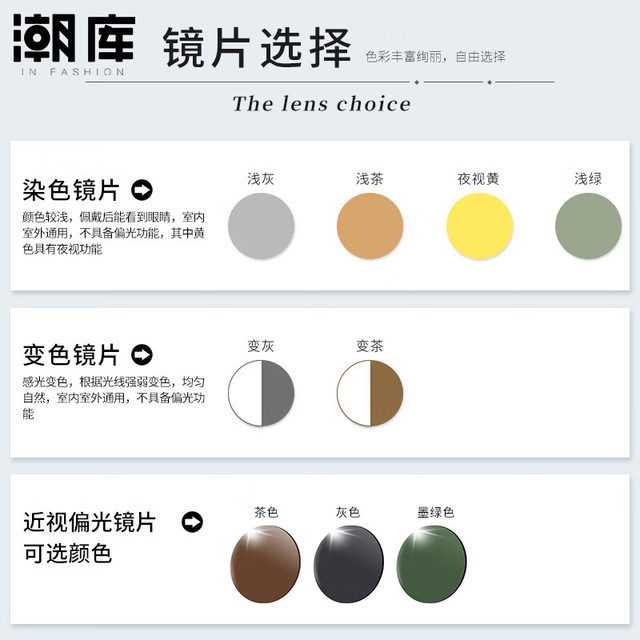Click the 镜片选择 title heading

[257, 48]
